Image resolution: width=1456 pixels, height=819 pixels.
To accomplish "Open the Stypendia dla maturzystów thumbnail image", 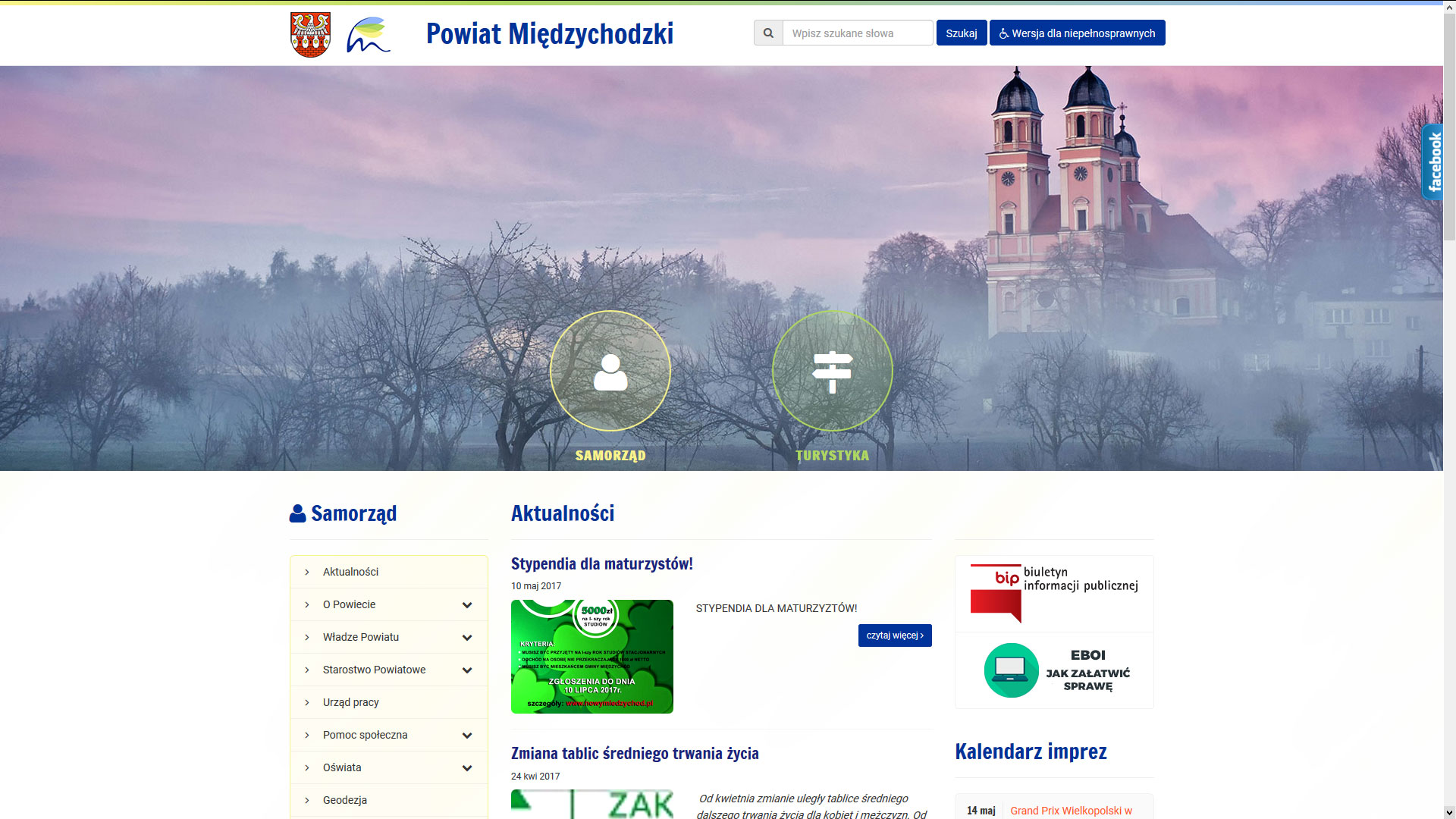I will [x=591, y=657].
